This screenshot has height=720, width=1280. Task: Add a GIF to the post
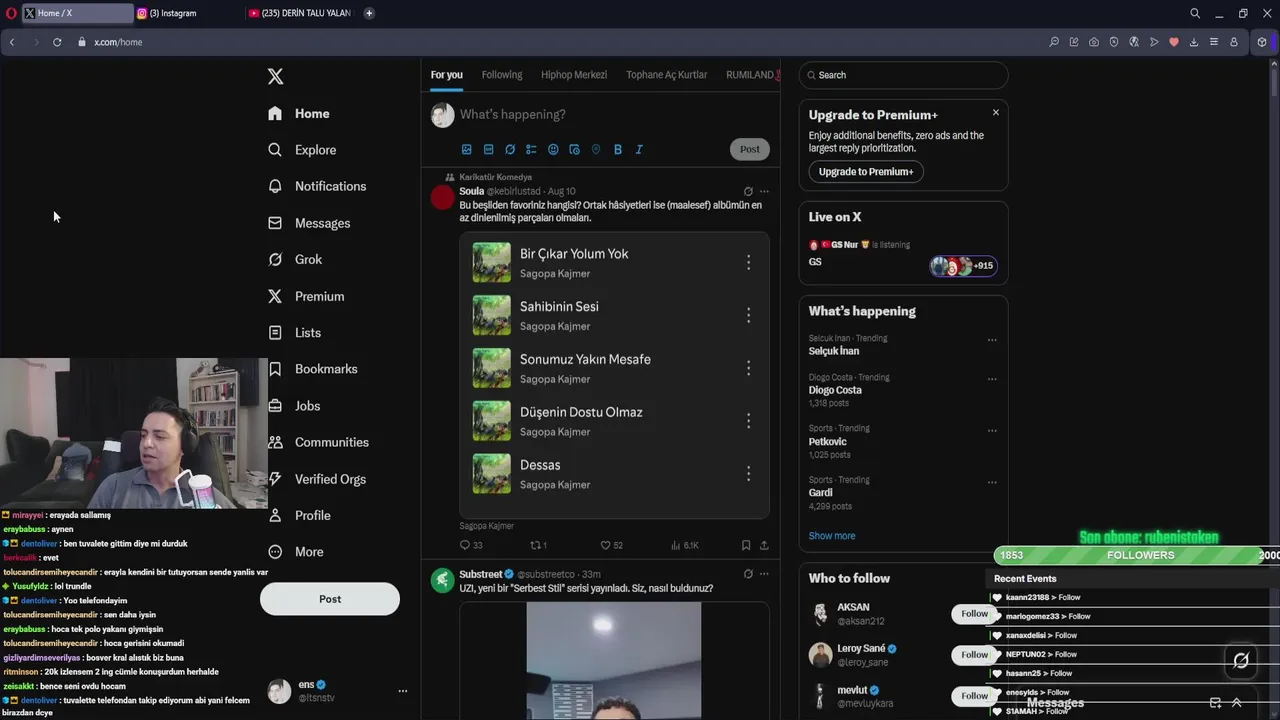tap(488, 149)
